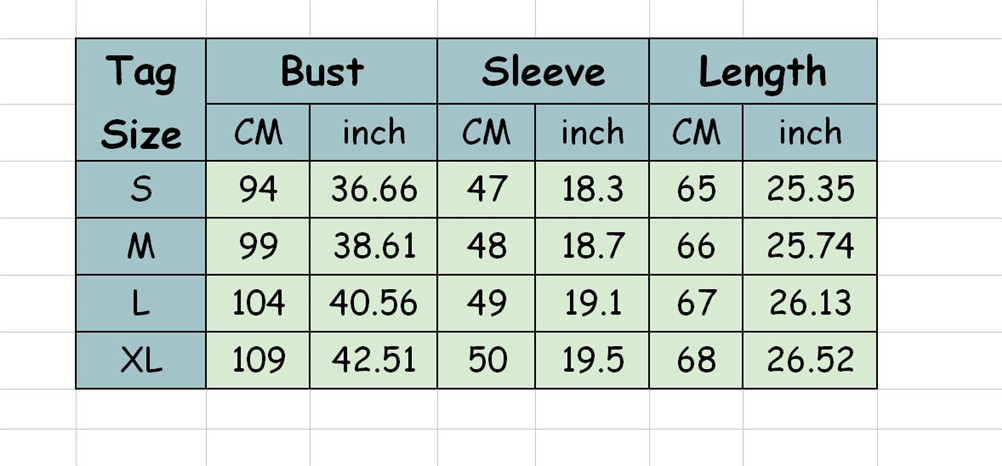
Task: Click the cell showing 40.56 inches
Action: point(374,303)
